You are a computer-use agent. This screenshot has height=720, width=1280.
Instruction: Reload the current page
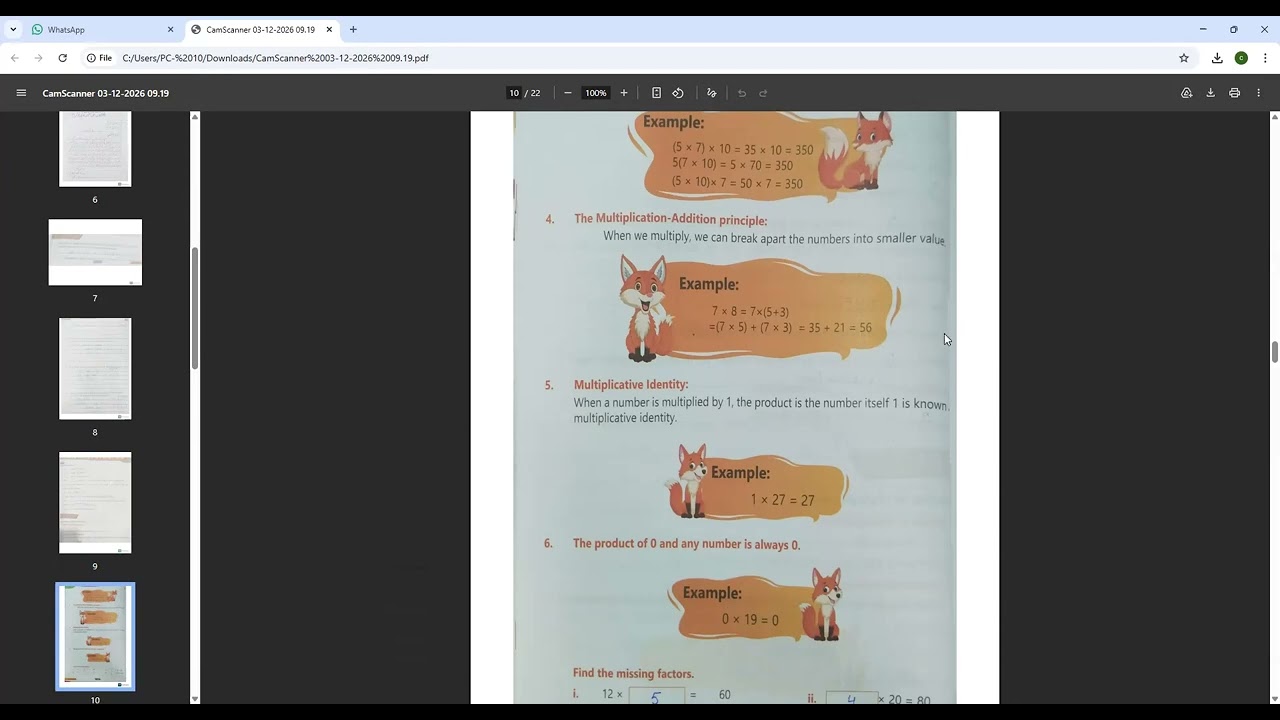click(63, 58)
